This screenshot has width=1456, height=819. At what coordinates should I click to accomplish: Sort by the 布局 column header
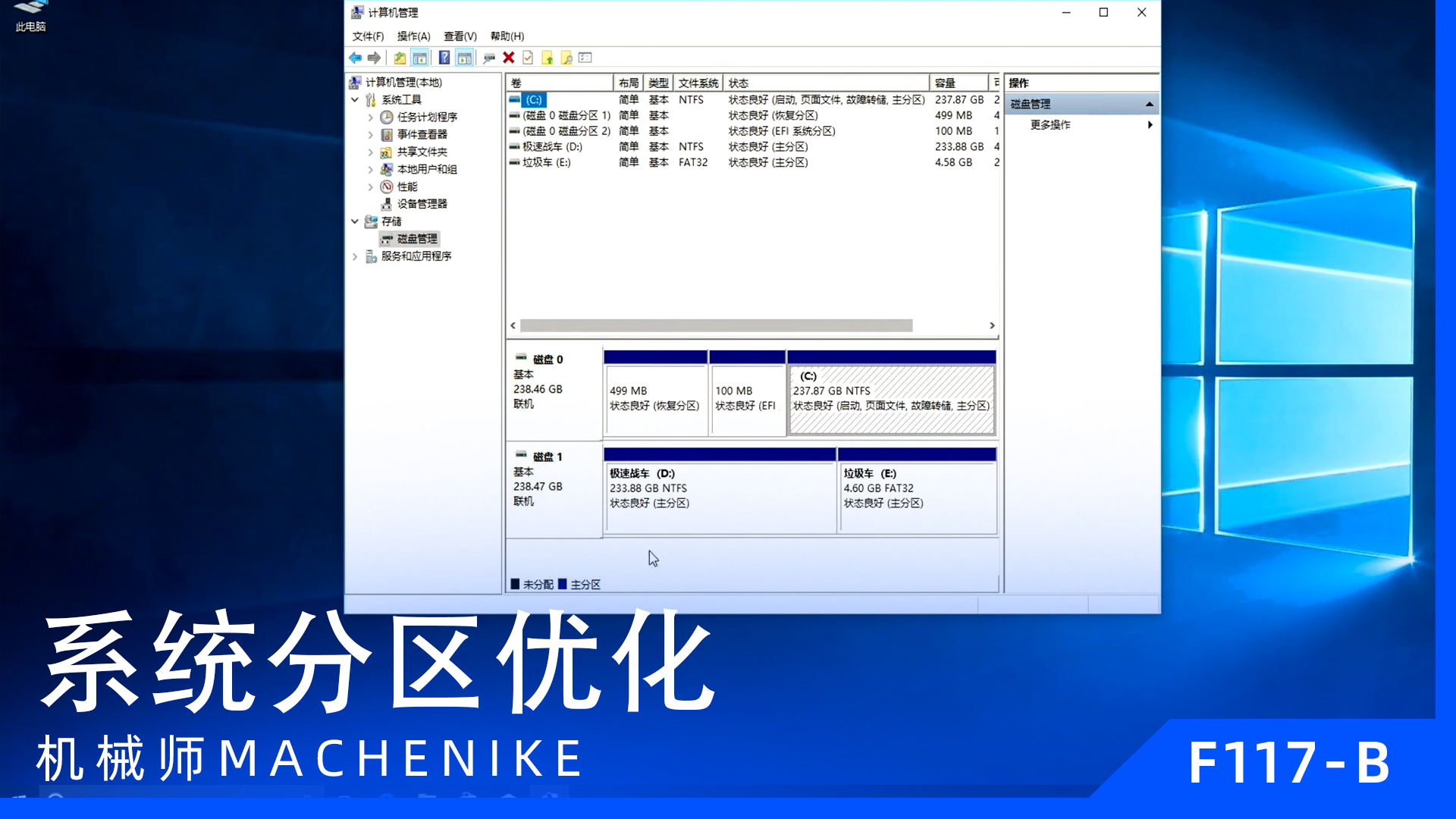click(x=628, y=83)
